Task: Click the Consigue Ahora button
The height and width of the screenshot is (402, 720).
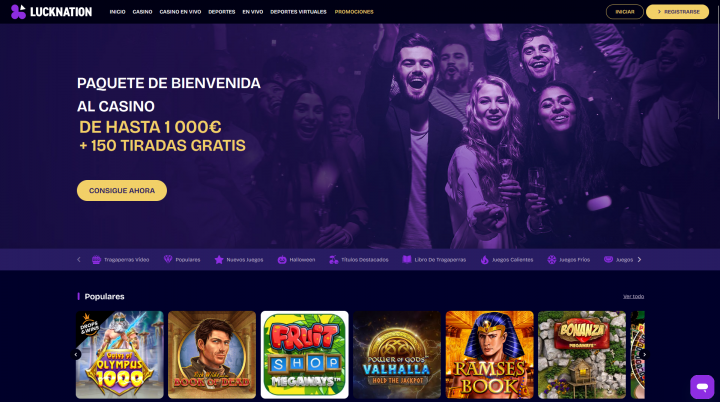Action: 122,190
